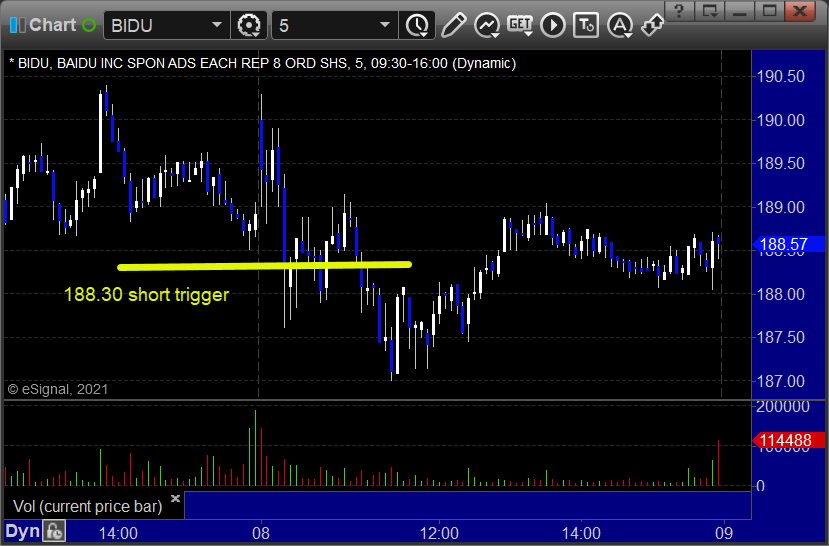Expand the interval dropdown arrow
829x546 pixels.
pos(385,25)
